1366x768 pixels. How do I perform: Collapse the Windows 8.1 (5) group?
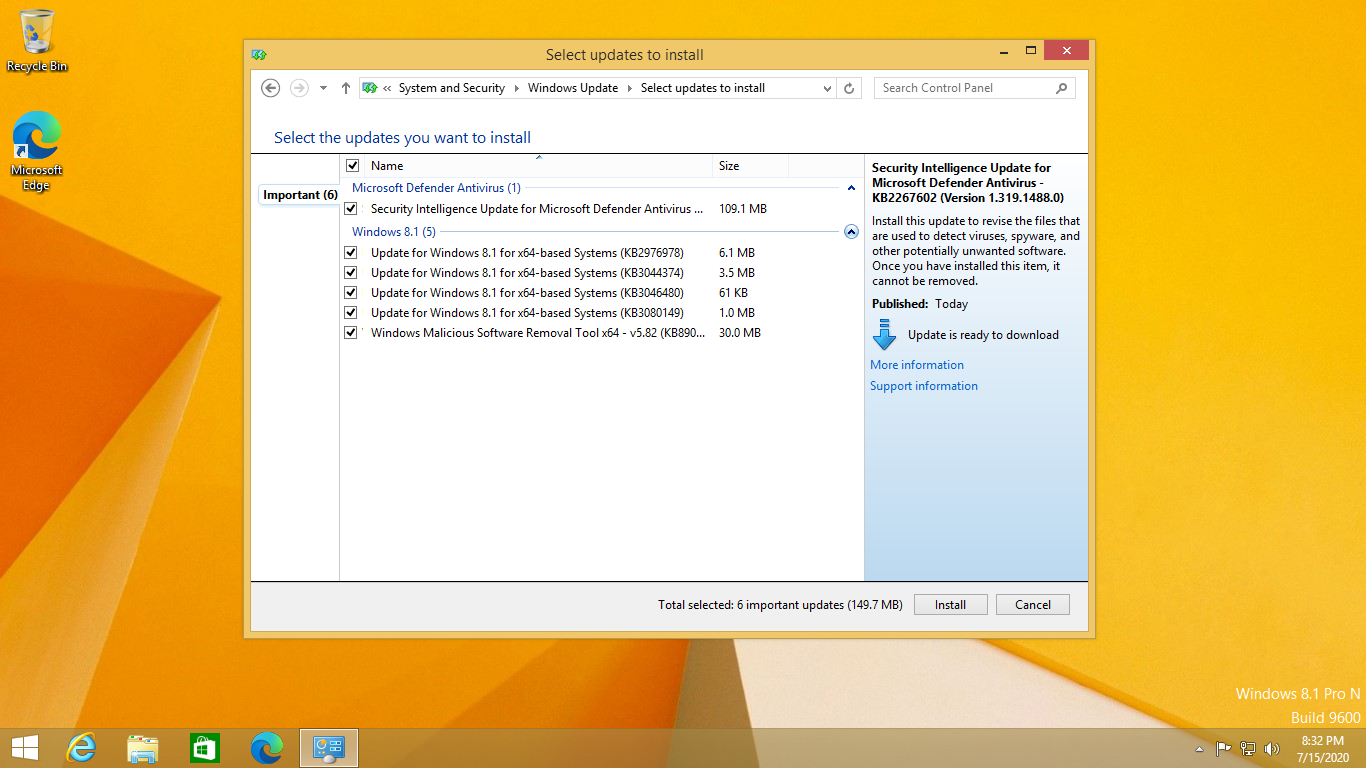851,232
